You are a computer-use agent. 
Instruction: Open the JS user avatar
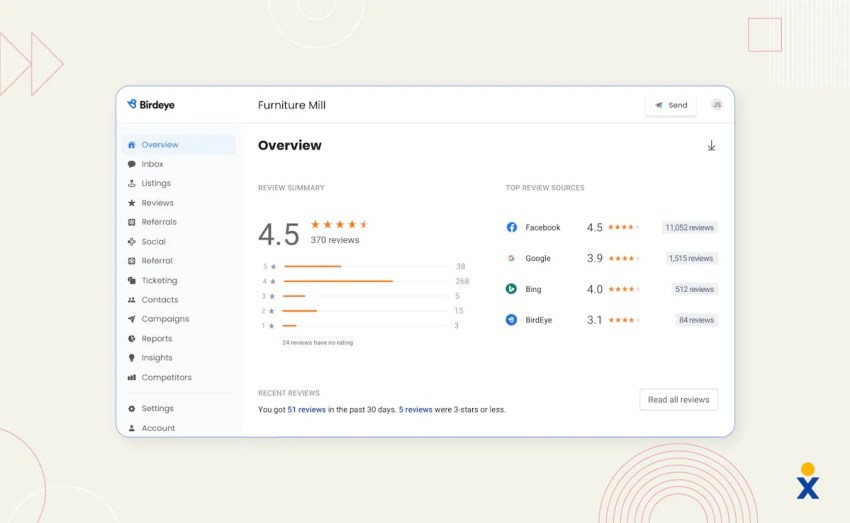coord(716,105)
